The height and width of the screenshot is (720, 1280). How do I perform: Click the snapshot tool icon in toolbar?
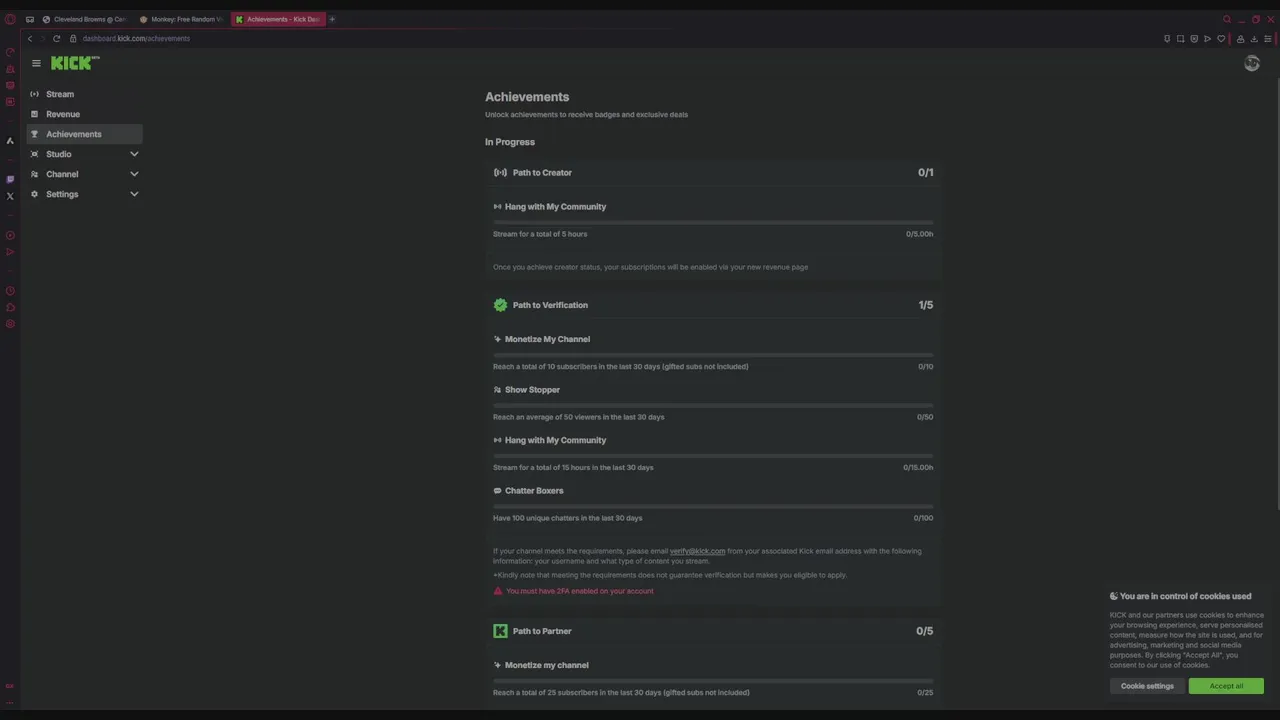pos(1180,39)
